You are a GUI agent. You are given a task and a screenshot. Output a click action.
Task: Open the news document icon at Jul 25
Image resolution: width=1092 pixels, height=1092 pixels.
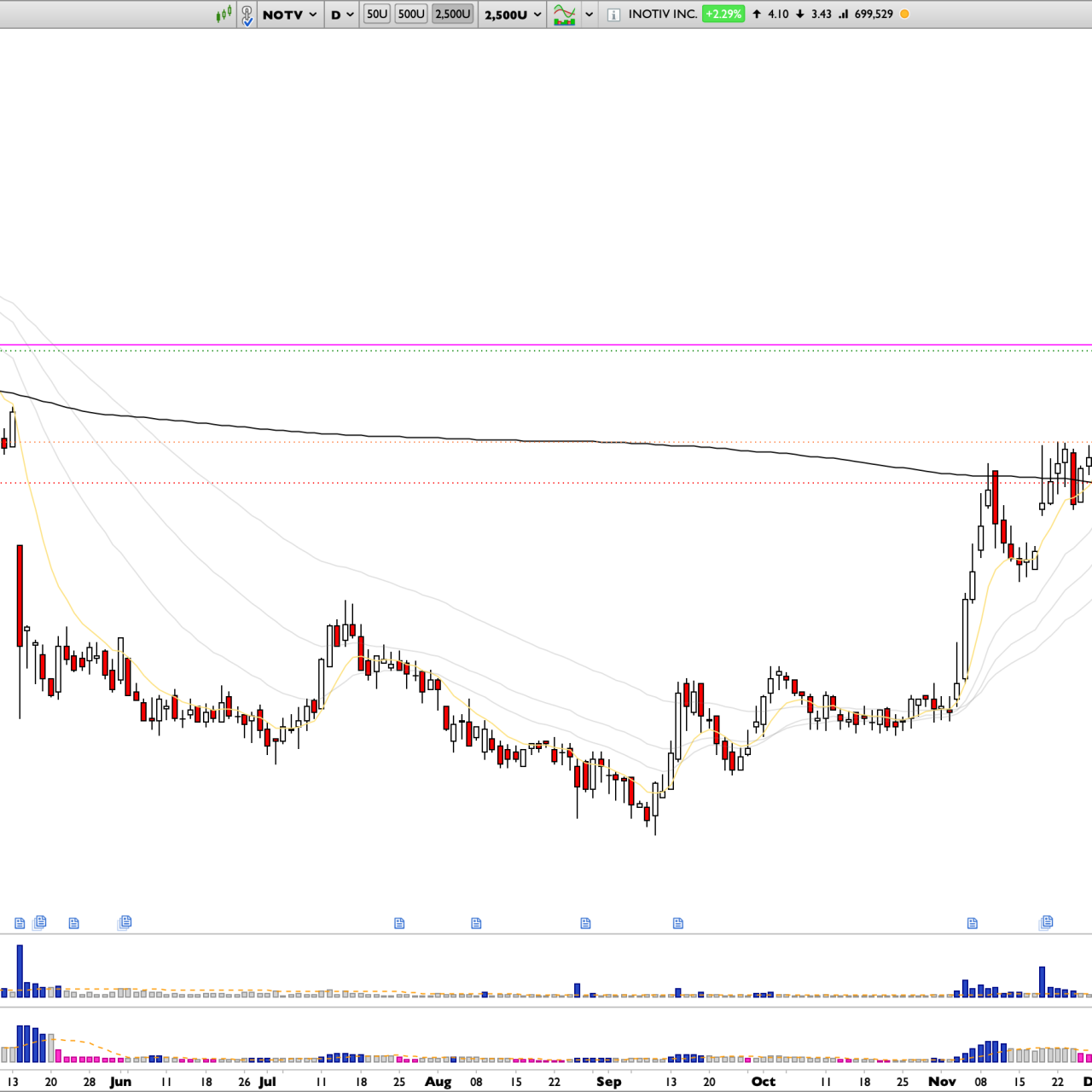[399, 923]
